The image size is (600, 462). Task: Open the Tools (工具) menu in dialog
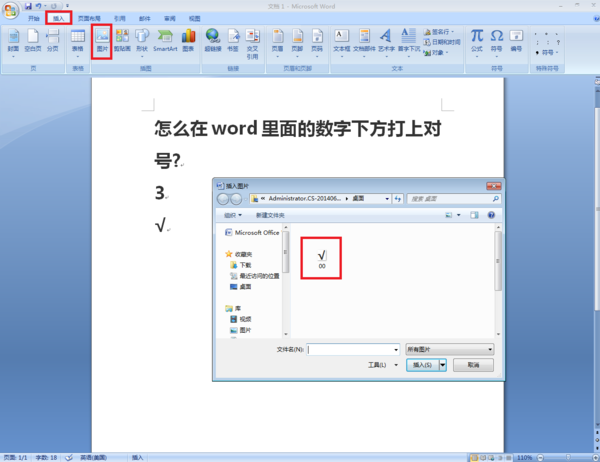point(383,365)
